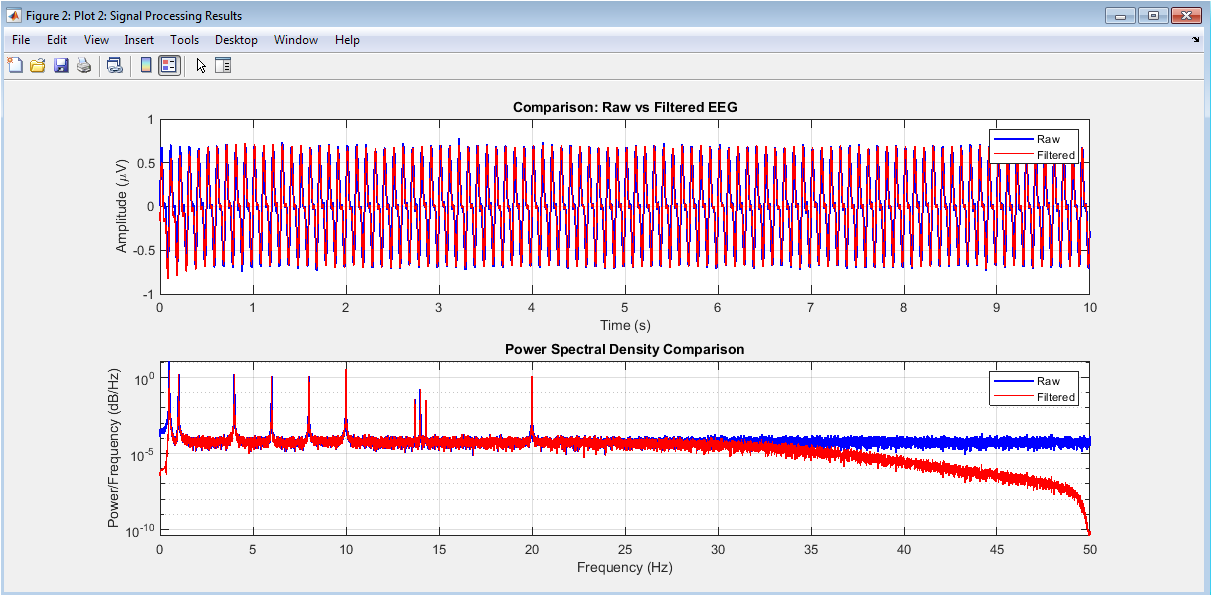Expand the Desktop menu
Viewport: 1212px width, 596px height.
coord(236,40)
